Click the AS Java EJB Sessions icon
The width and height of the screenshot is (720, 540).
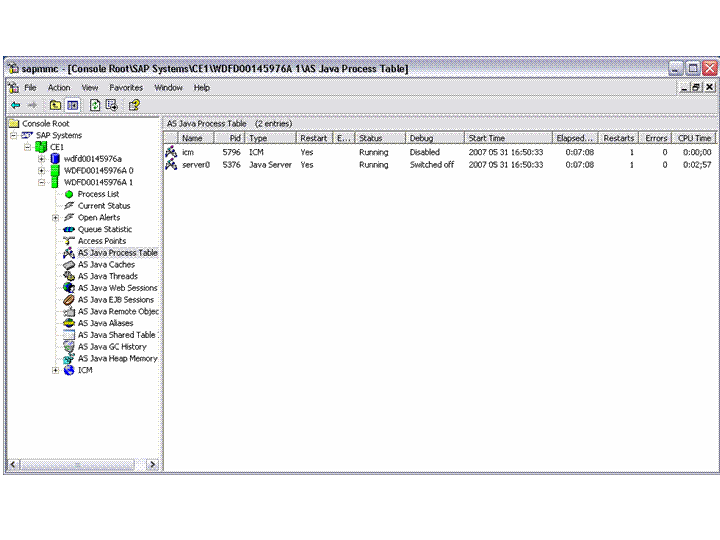[x=69, y=300]
